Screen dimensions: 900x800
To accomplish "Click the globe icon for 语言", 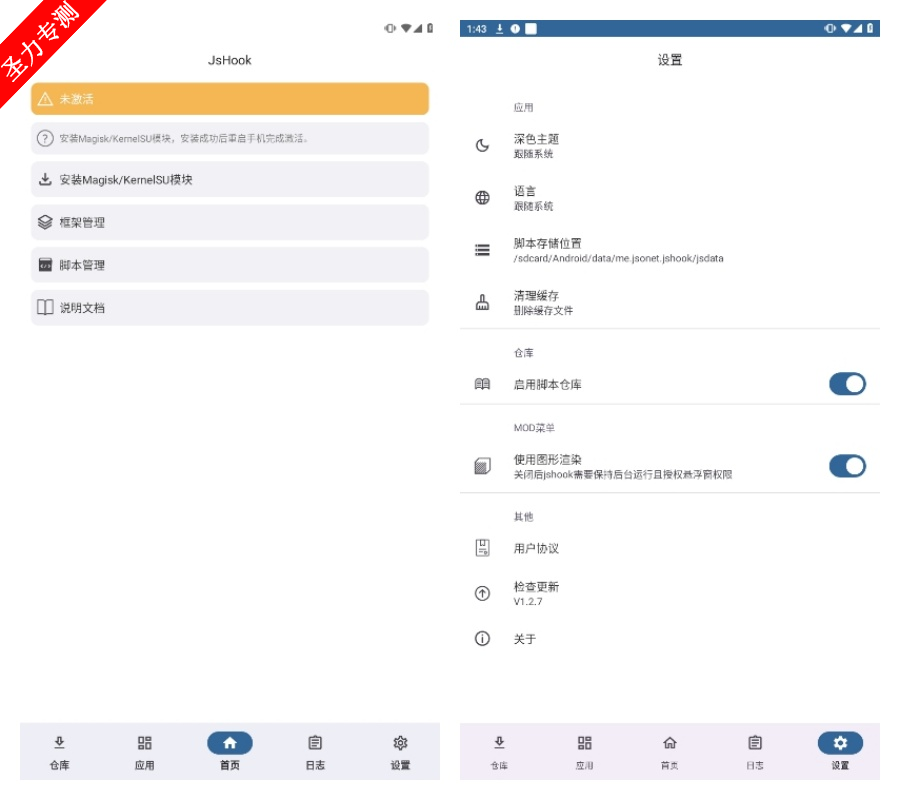I will point(482,197).
